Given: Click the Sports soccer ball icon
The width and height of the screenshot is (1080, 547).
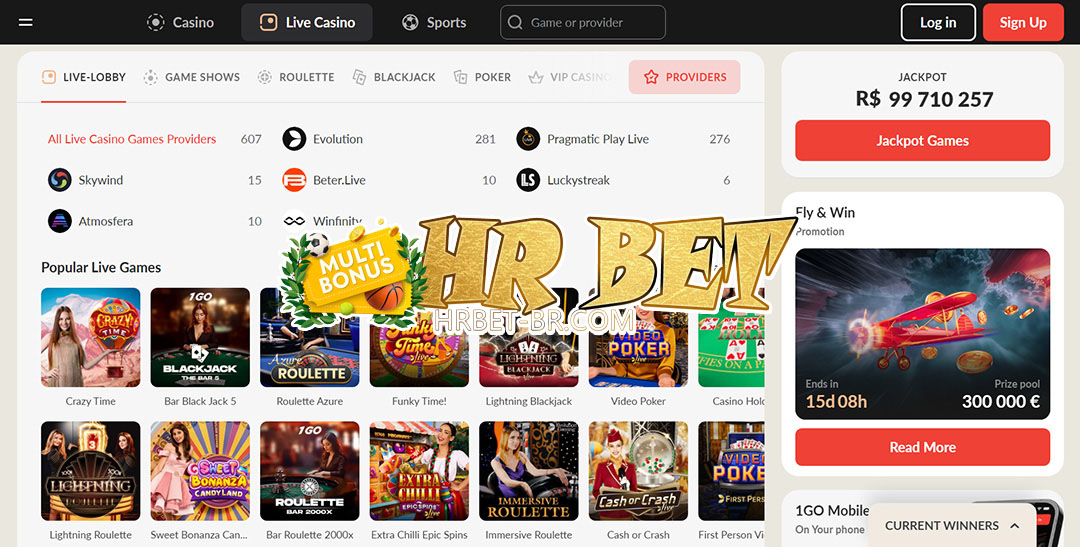Looking at the screenshot, I should point(410,22).
